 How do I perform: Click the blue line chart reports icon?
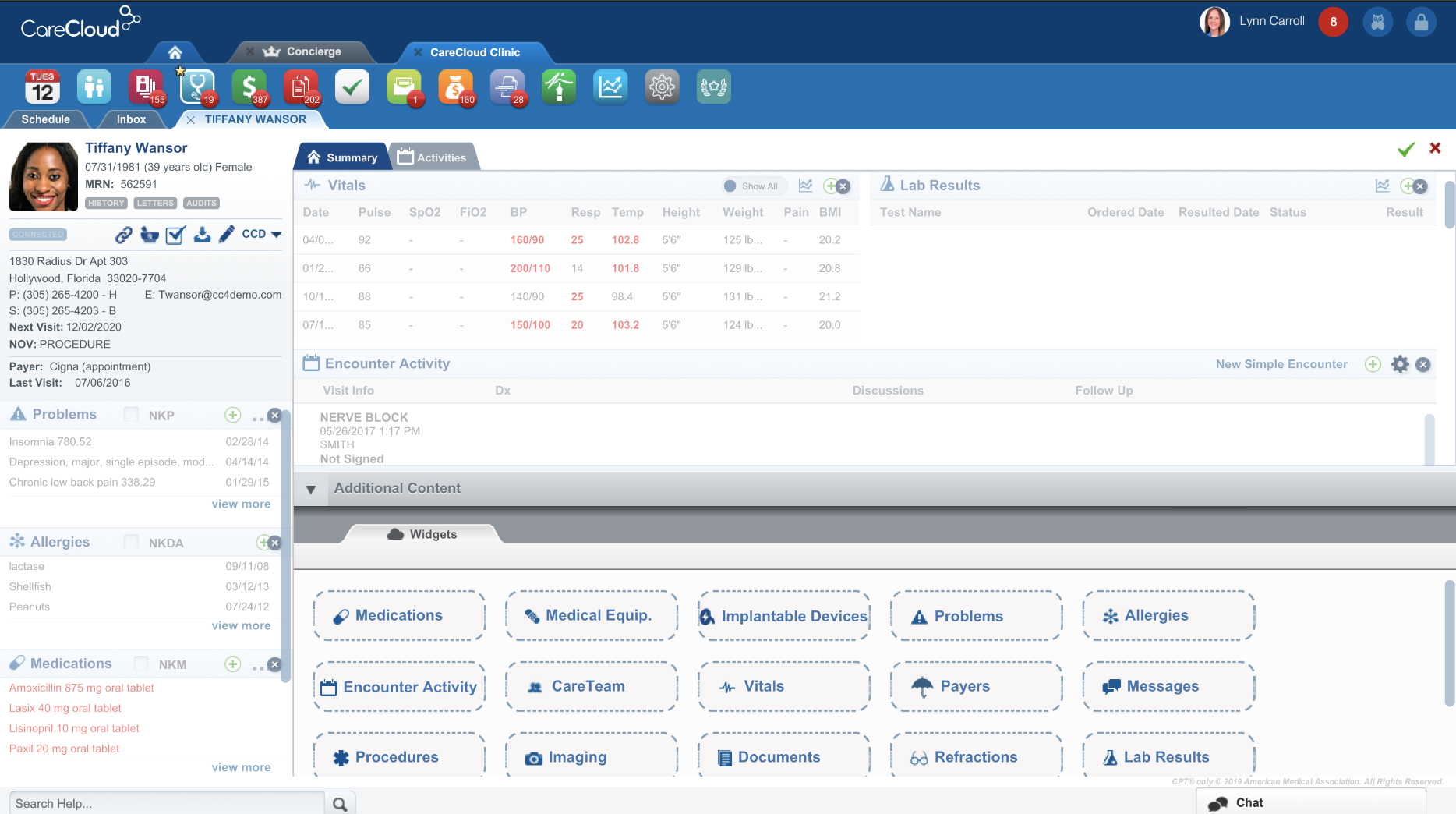point(610,87)
